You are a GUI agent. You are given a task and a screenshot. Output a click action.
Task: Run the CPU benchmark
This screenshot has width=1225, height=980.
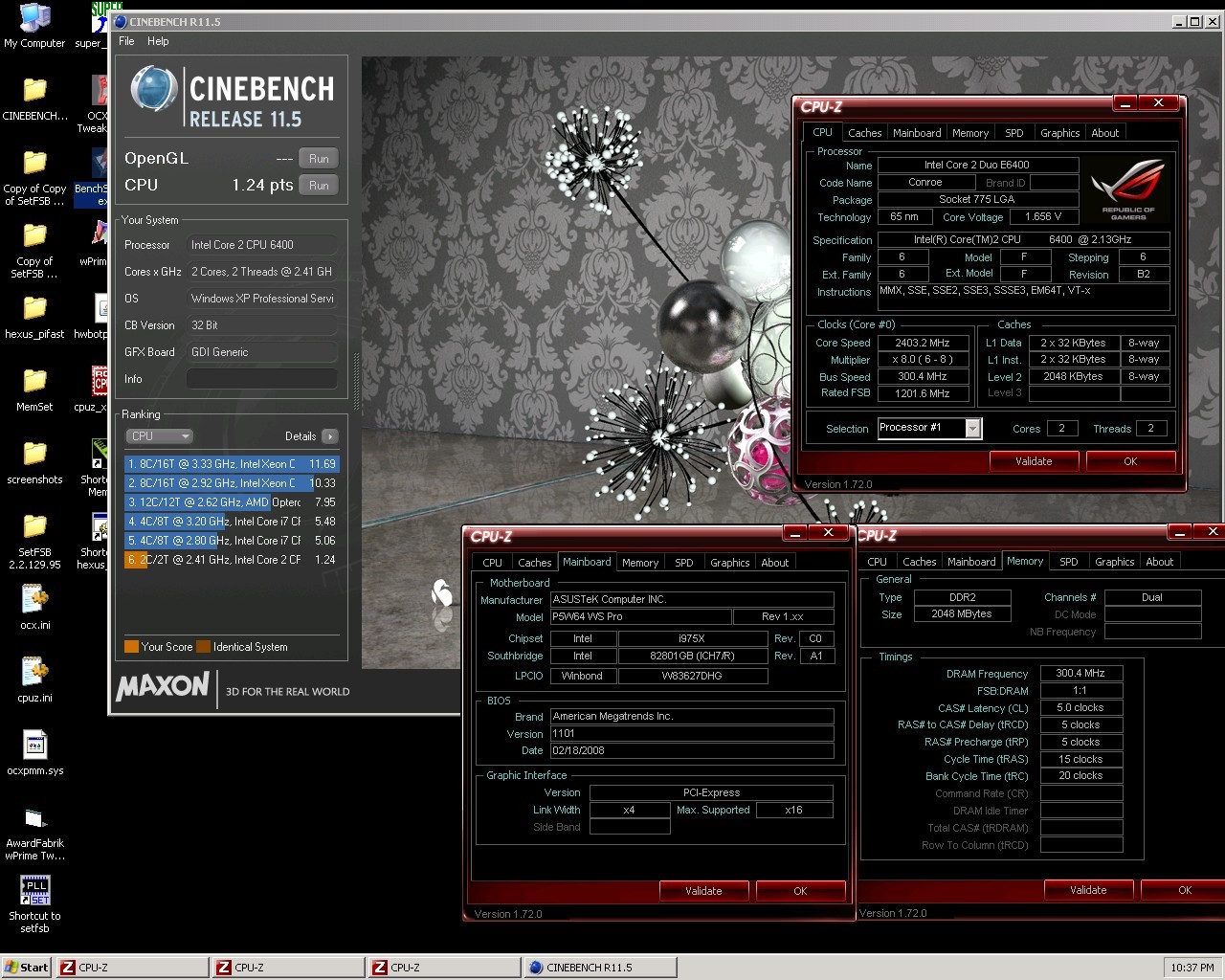319,186
